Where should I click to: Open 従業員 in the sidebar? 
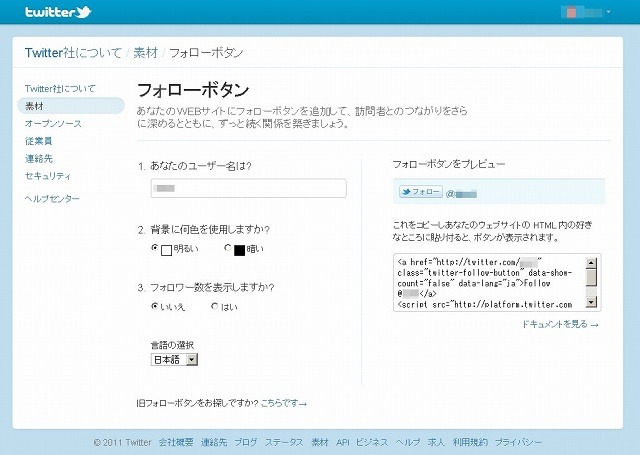(x=38, y=141)
